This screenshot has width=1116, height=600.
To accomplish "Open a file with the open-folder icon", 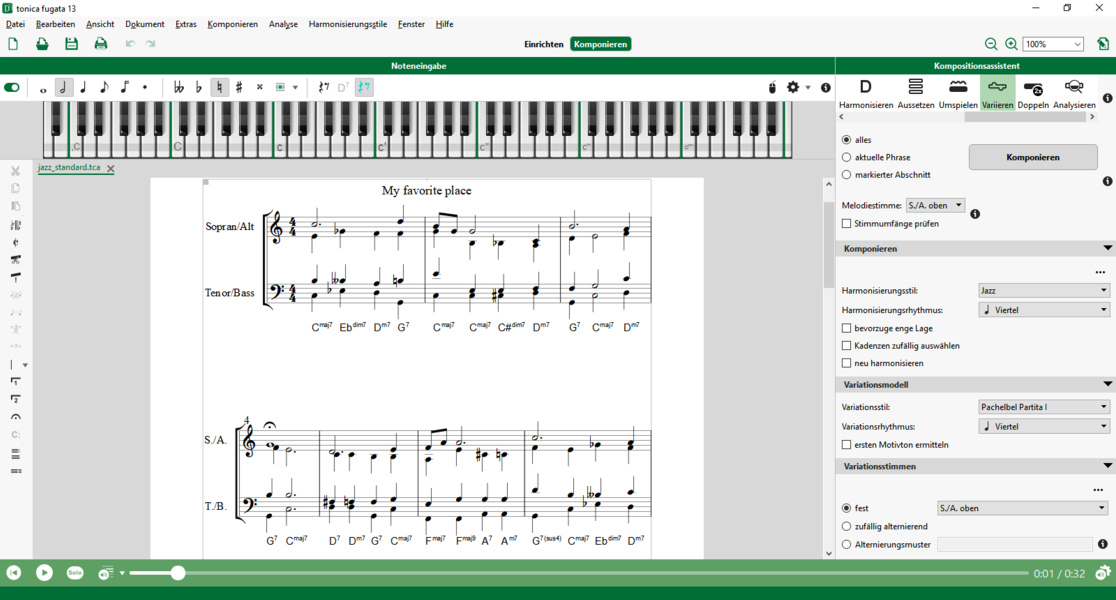I will (x=42, y=44).
